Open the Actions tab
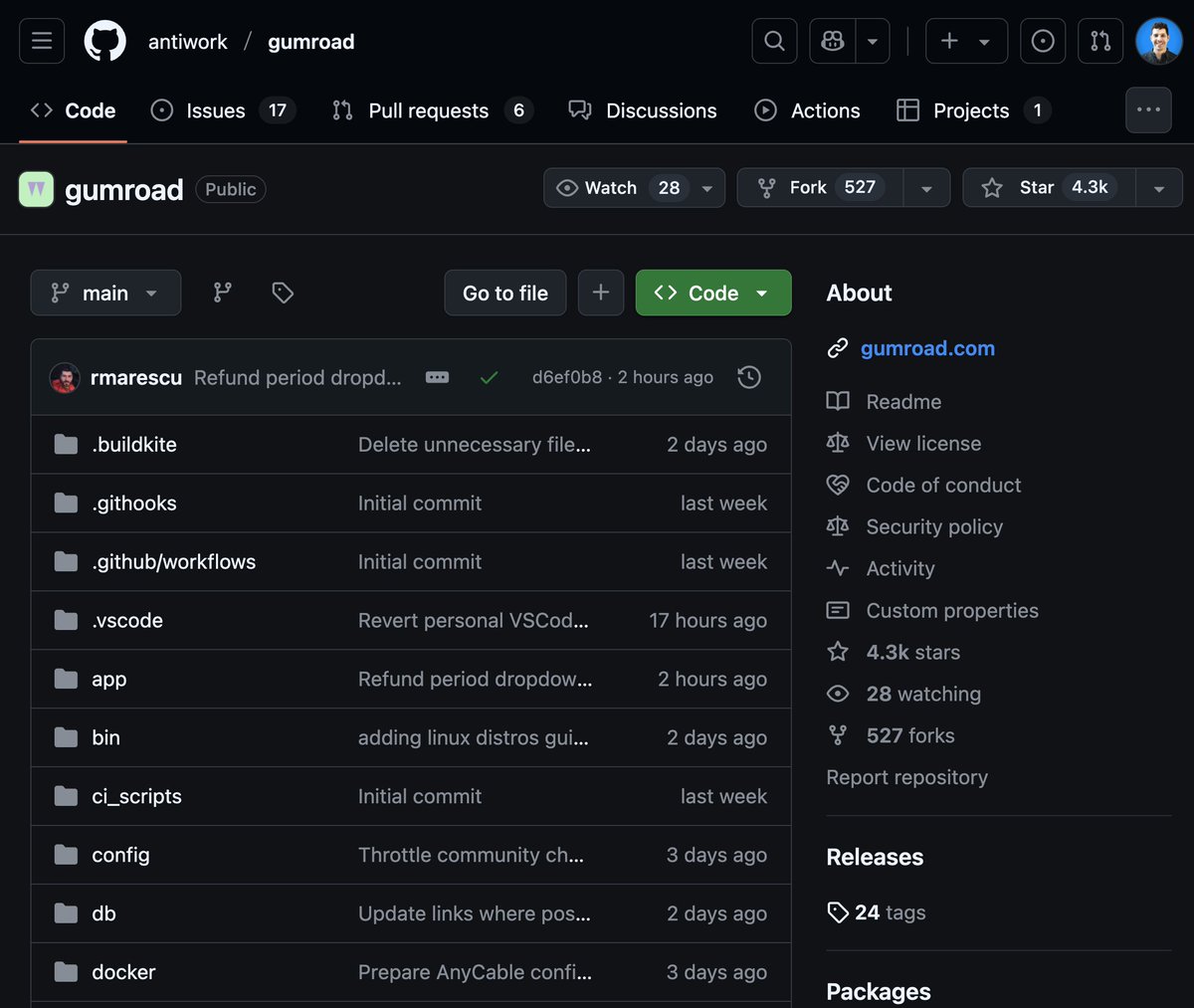1194x1008 pixels. (807, 110)
